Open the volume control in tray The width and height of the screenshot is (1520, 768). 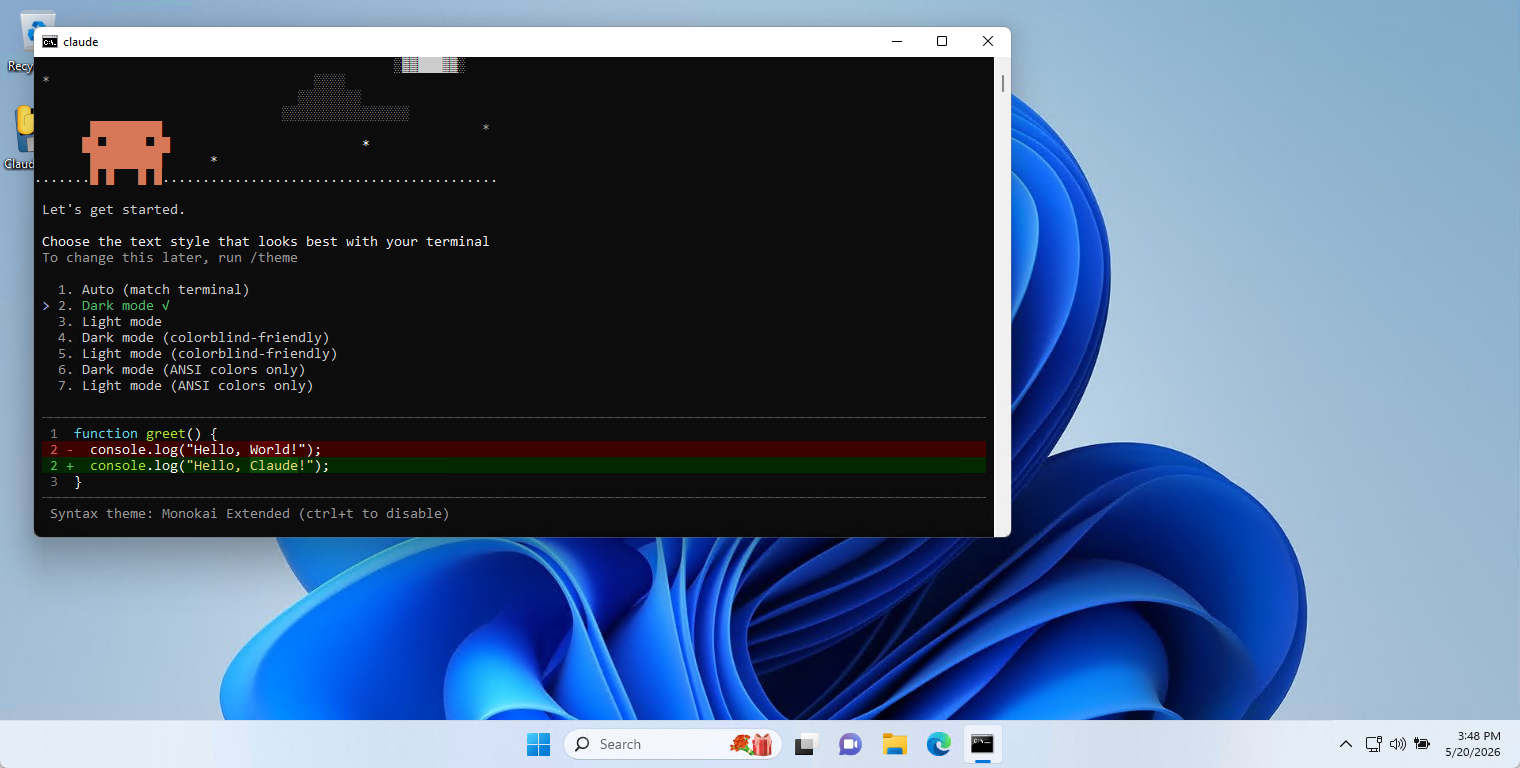[1398, 744]
